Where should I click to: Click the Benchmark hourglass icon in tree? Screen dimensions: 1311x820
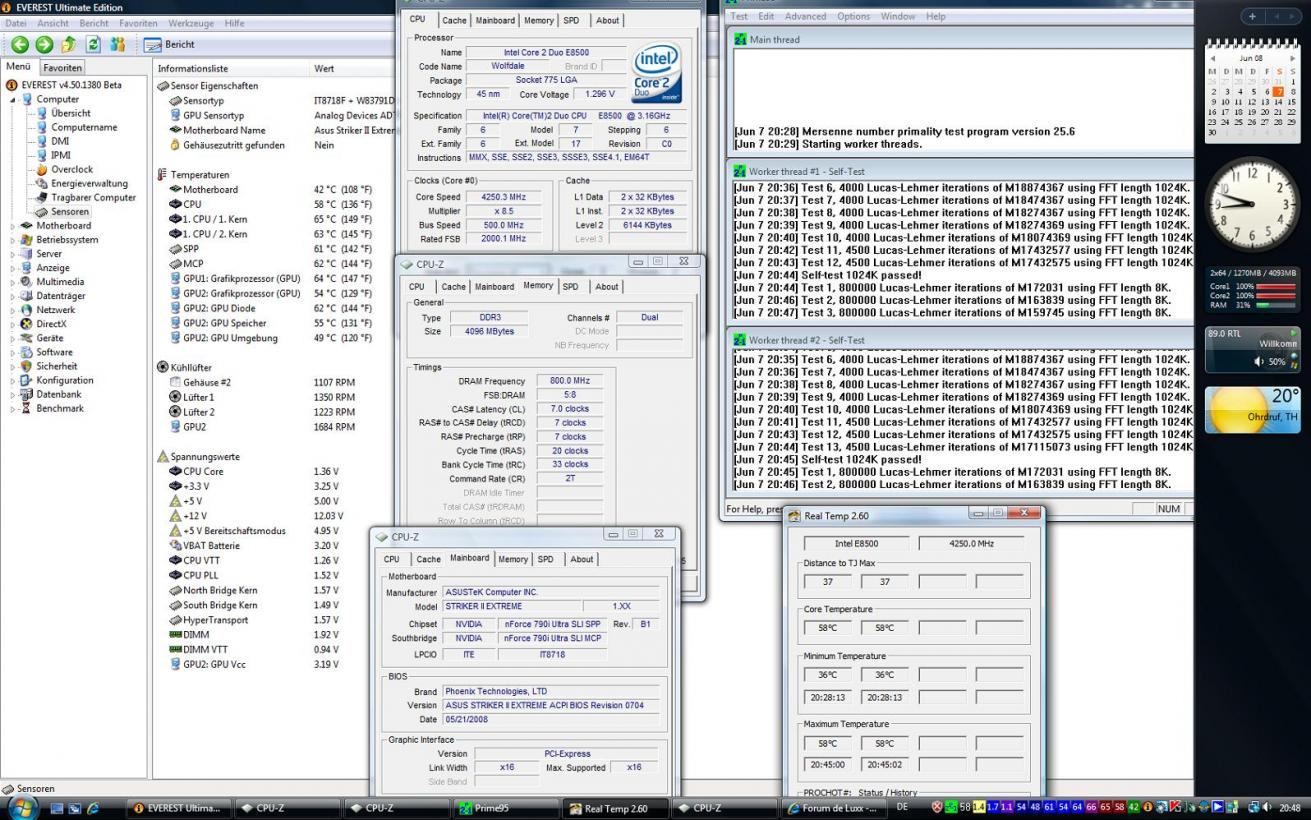coord(27,408)
